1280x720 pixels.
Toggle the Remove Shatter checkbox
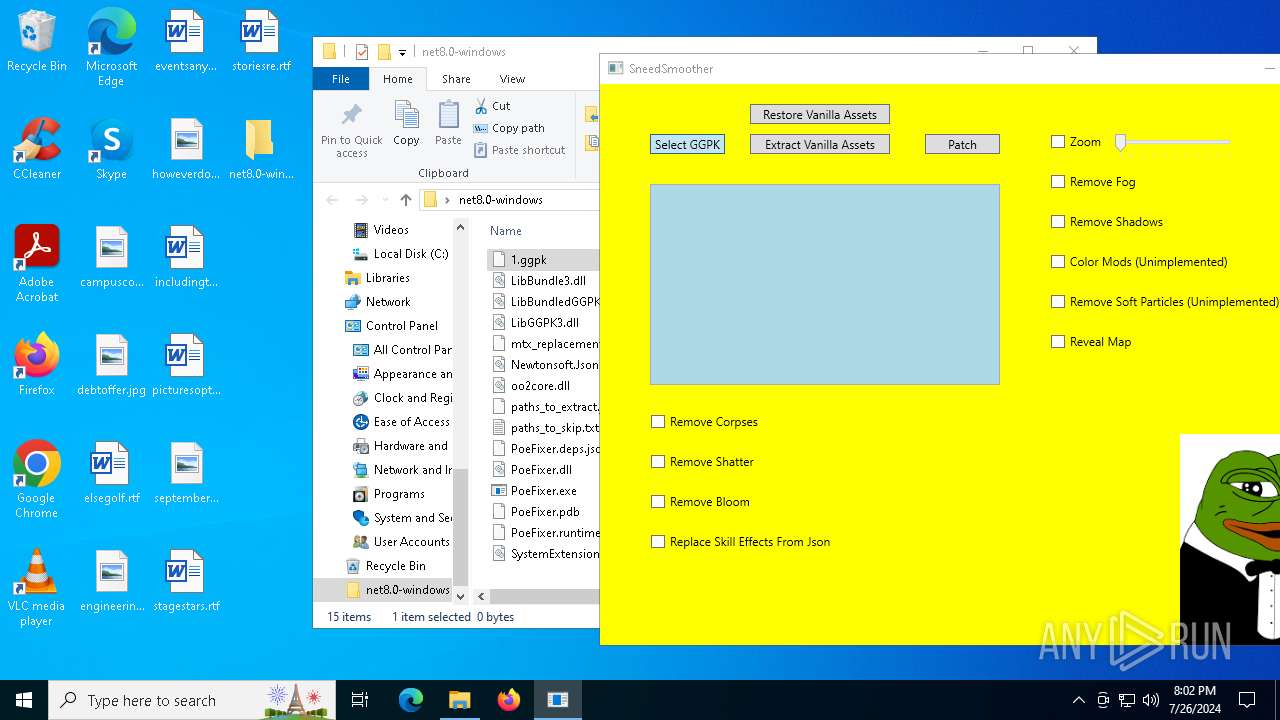pos(658,462)
